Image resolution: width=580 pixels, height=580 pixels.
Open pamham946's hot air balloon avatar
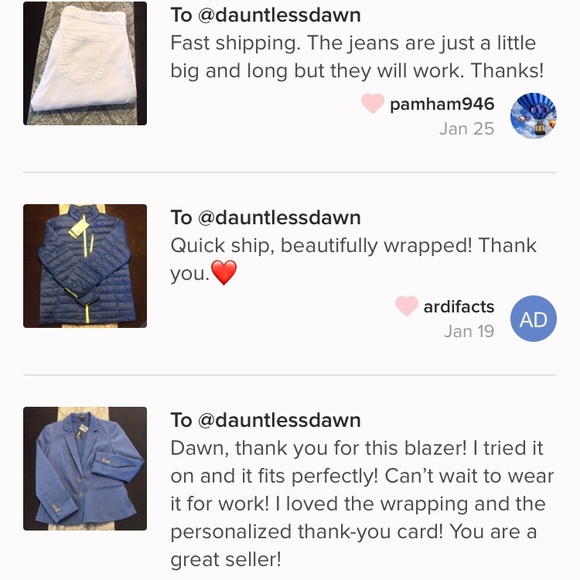point(533,116)
